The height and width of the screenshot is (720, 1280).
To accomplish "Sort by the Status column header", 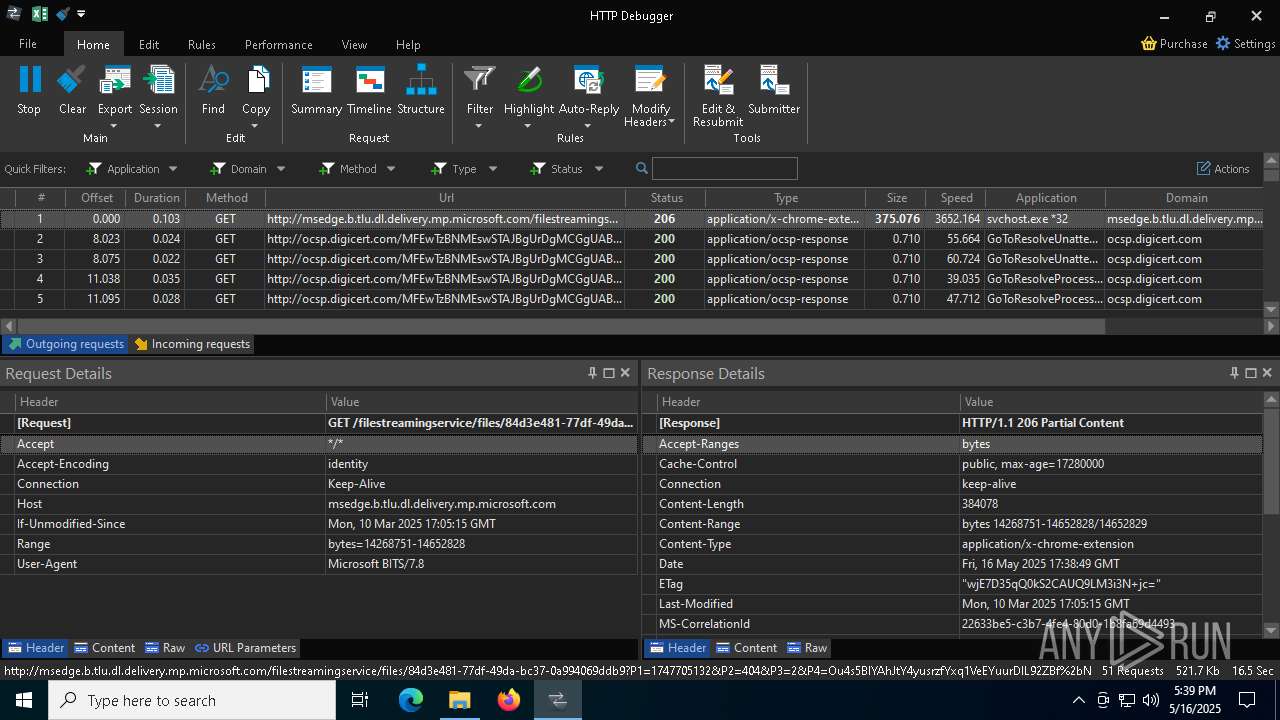I will (666, 198).
